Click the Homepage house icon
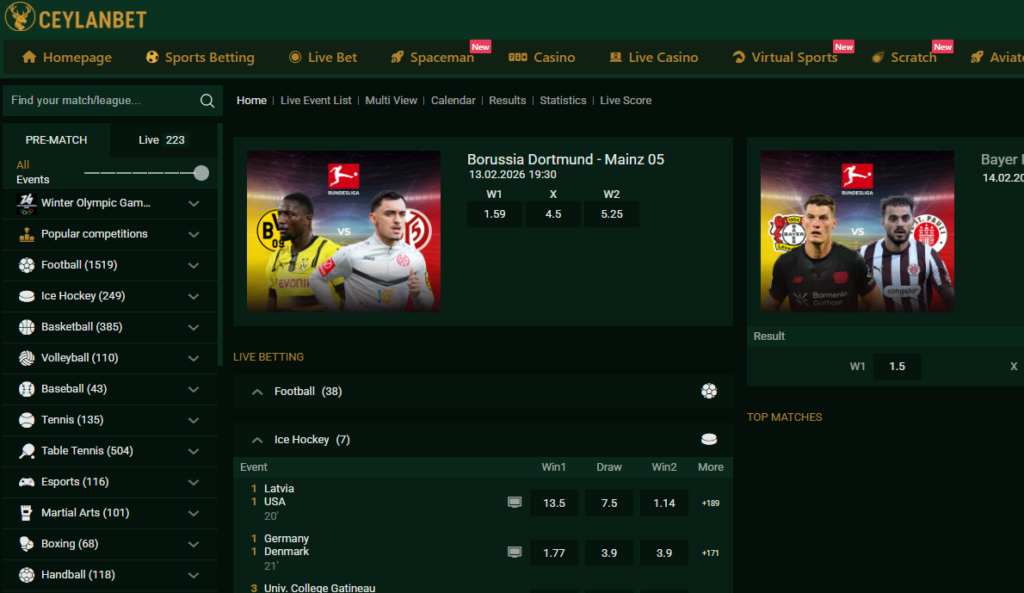 point(29,57)
